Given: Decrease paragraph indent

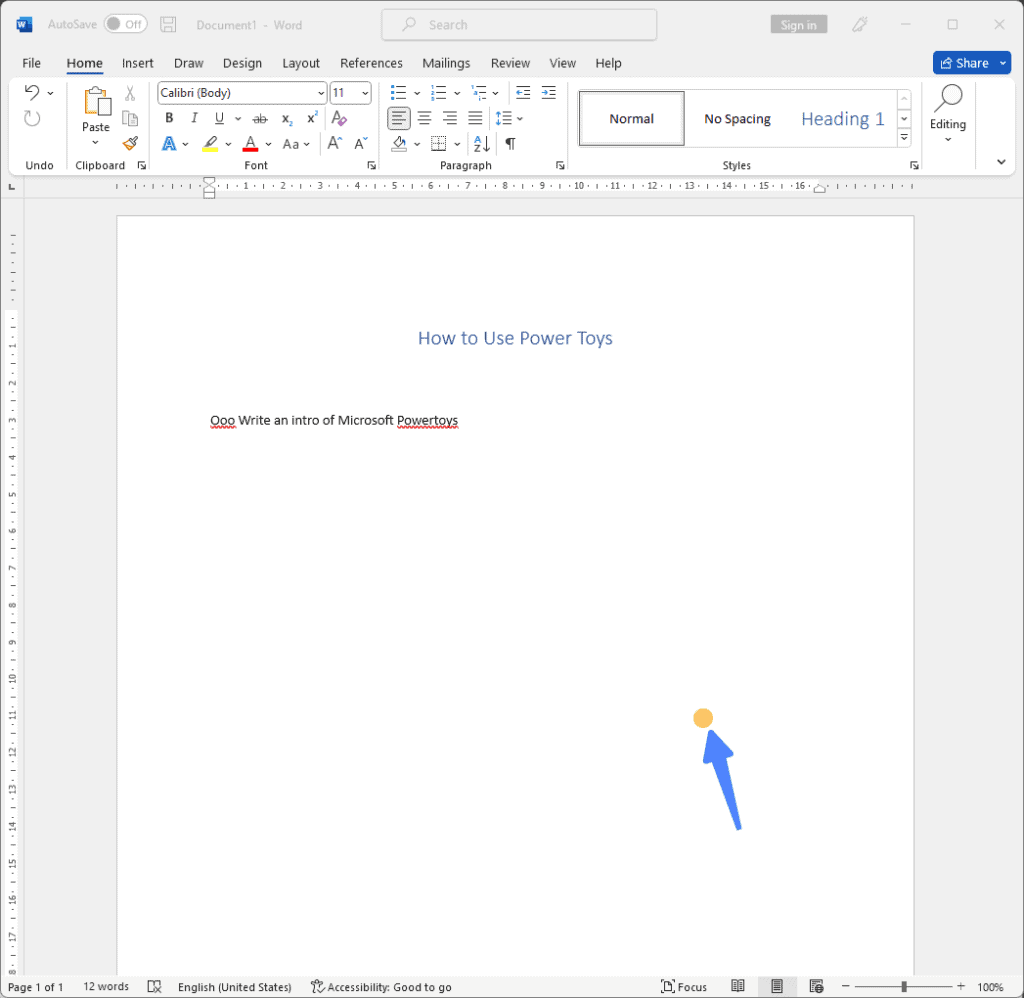Looking at the screenshot, I should click(x=523, y=93).
